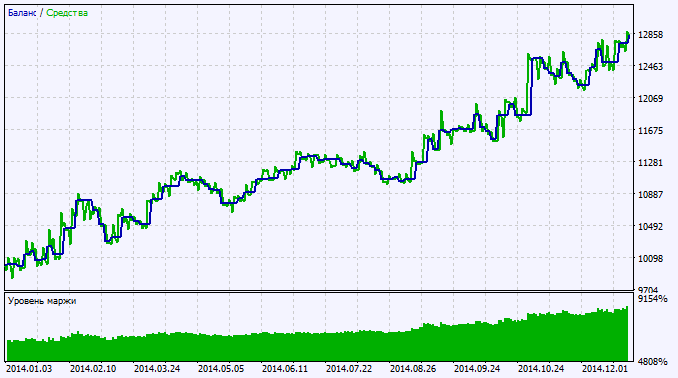
Task: Click the 2014.07.22 date label
Action: pos(349,369)
